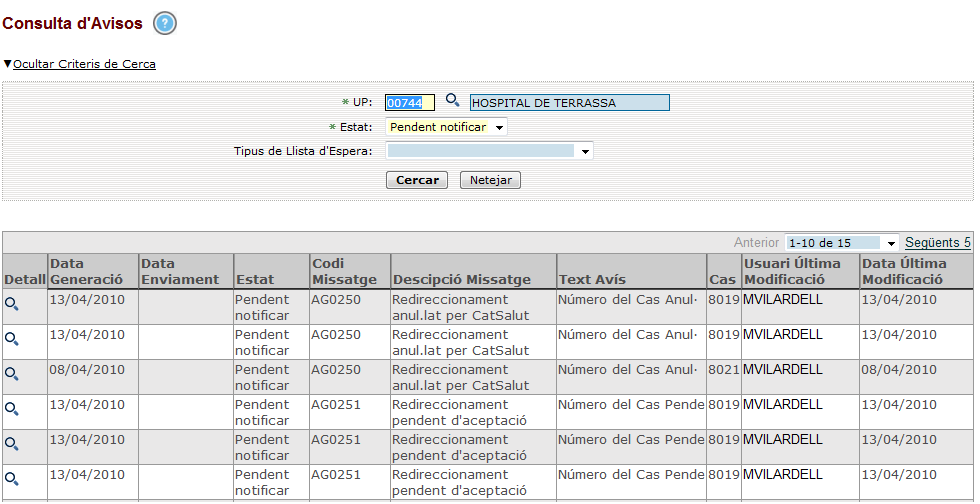Open the 1-10 de 15 page selector

tap(842, 243)
